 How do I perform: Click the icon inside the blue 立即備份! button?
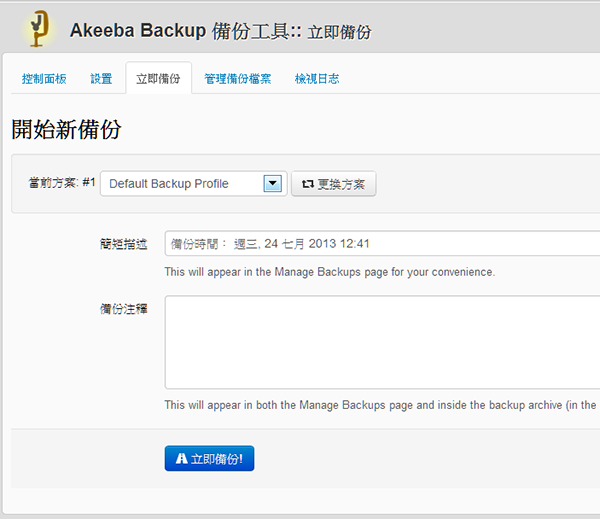coord(181,459)
